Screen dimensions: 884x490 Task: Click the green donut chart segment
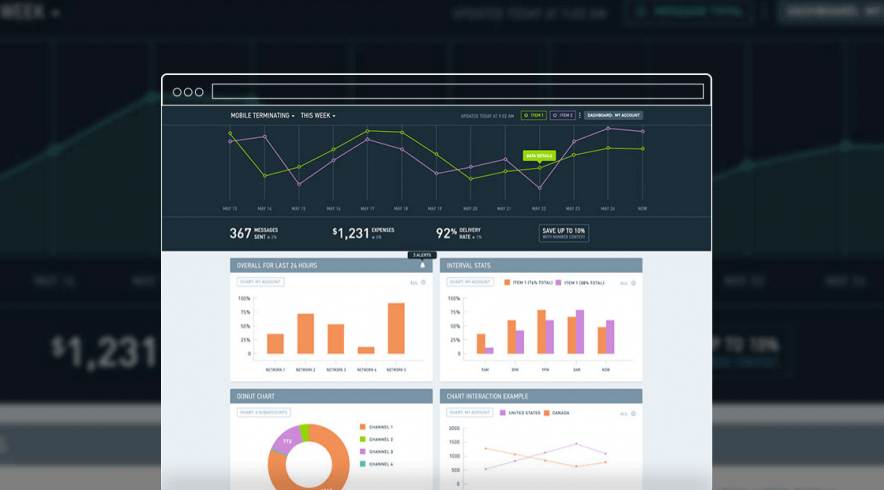pos(304,432)
